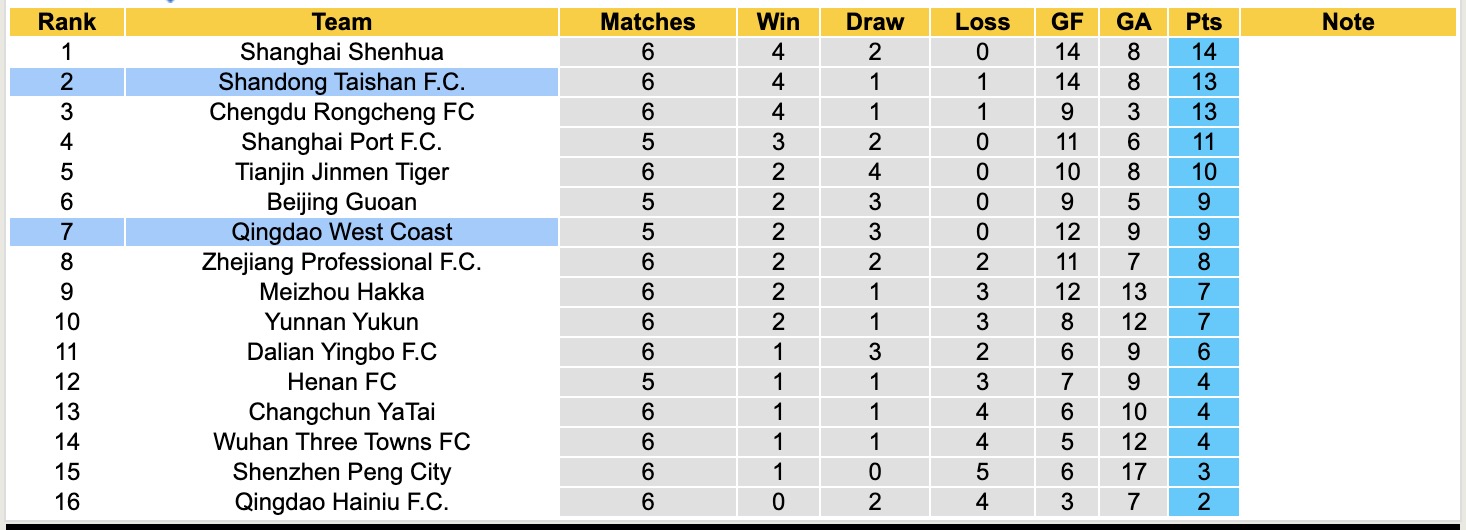The image size is (1466, 530).
Task: Select rank 16 cell in table
Action: point(67,502)
